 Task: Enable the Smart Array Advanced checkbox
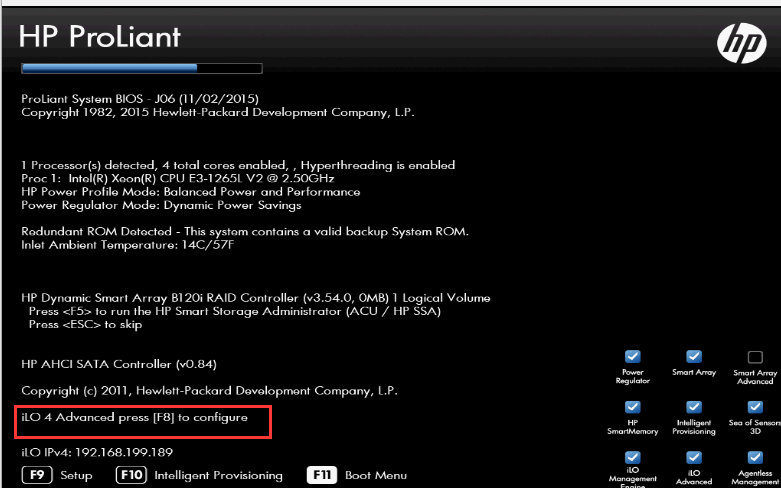coord(756,357)
